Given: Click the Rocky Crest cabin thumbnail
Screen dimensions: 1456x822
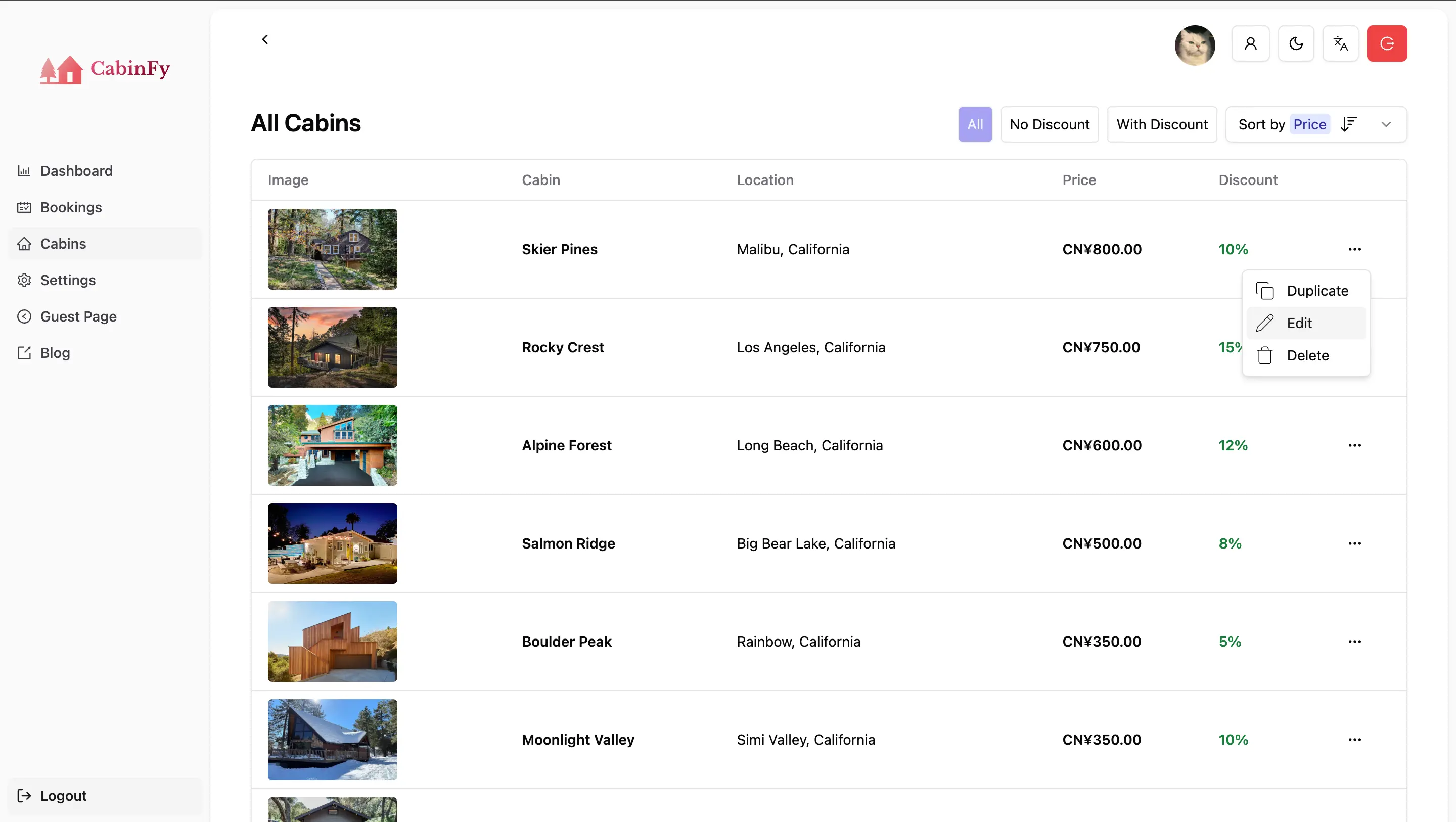Looking at the screenshot, I should [x=332, y=347].
